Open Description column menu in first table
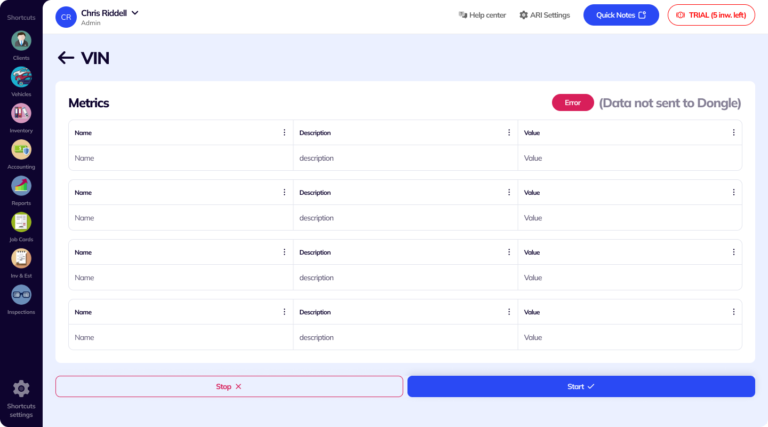Screen dimensions: 768x427 pos(509,133)
